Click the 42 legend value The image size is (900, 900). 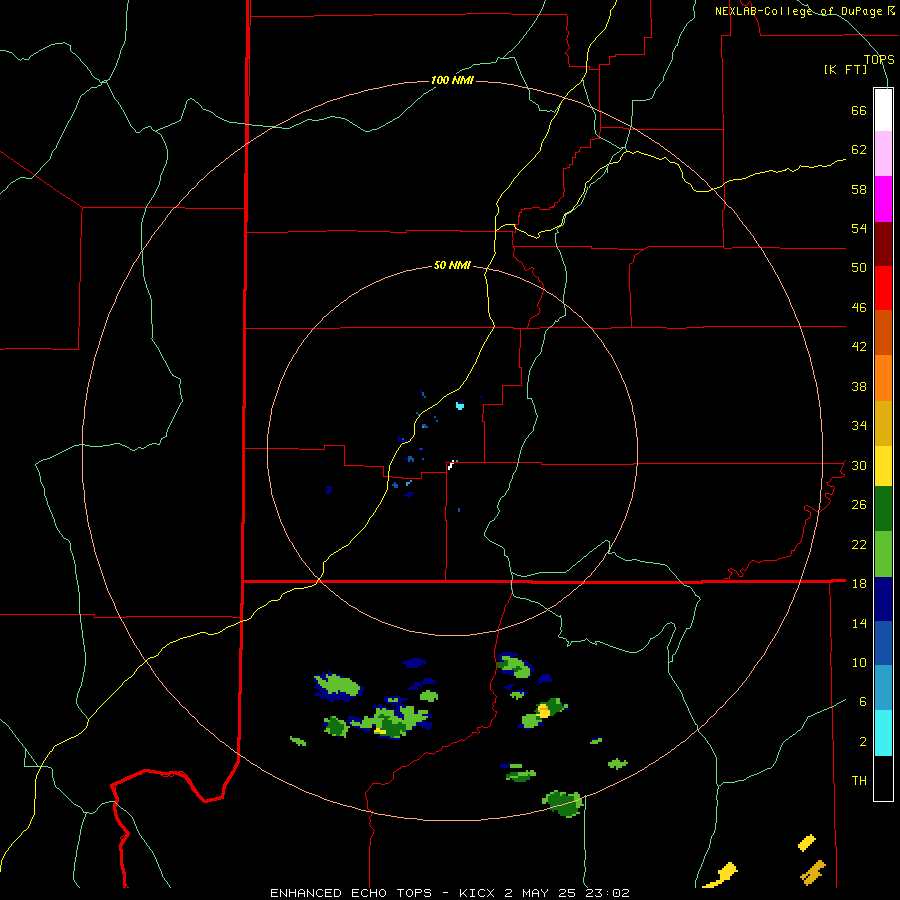859,347
